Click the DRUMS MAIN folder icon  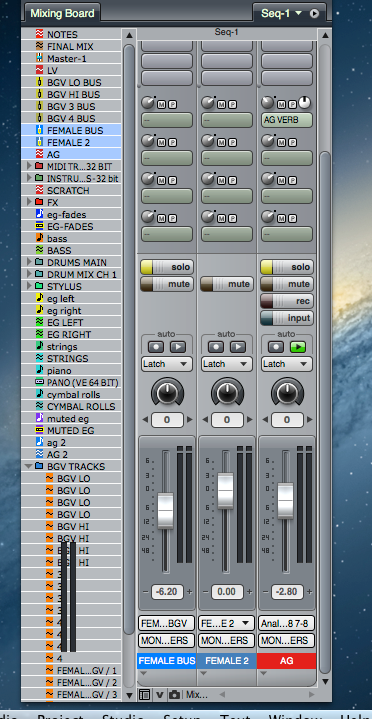(39, 262)
